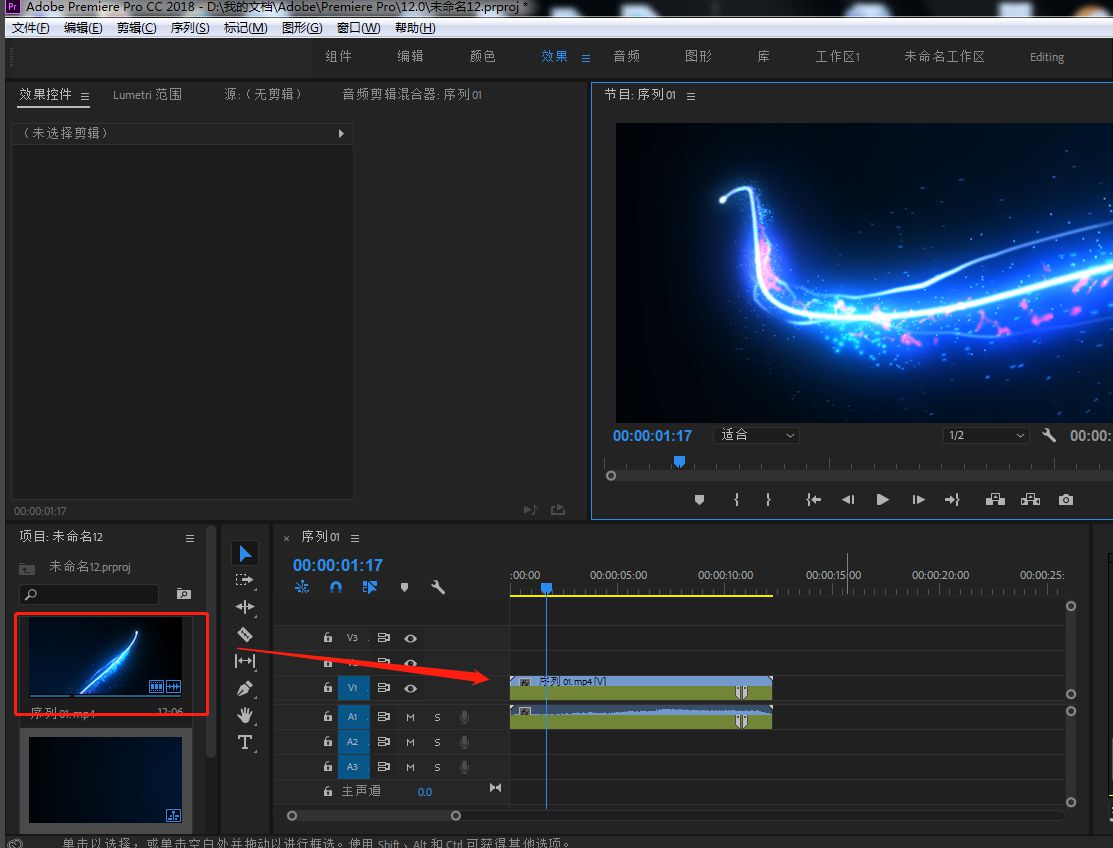This screenshot has width=1113, height=848.
Task: Solo audio track A2
Action: [x=437, y=742]
